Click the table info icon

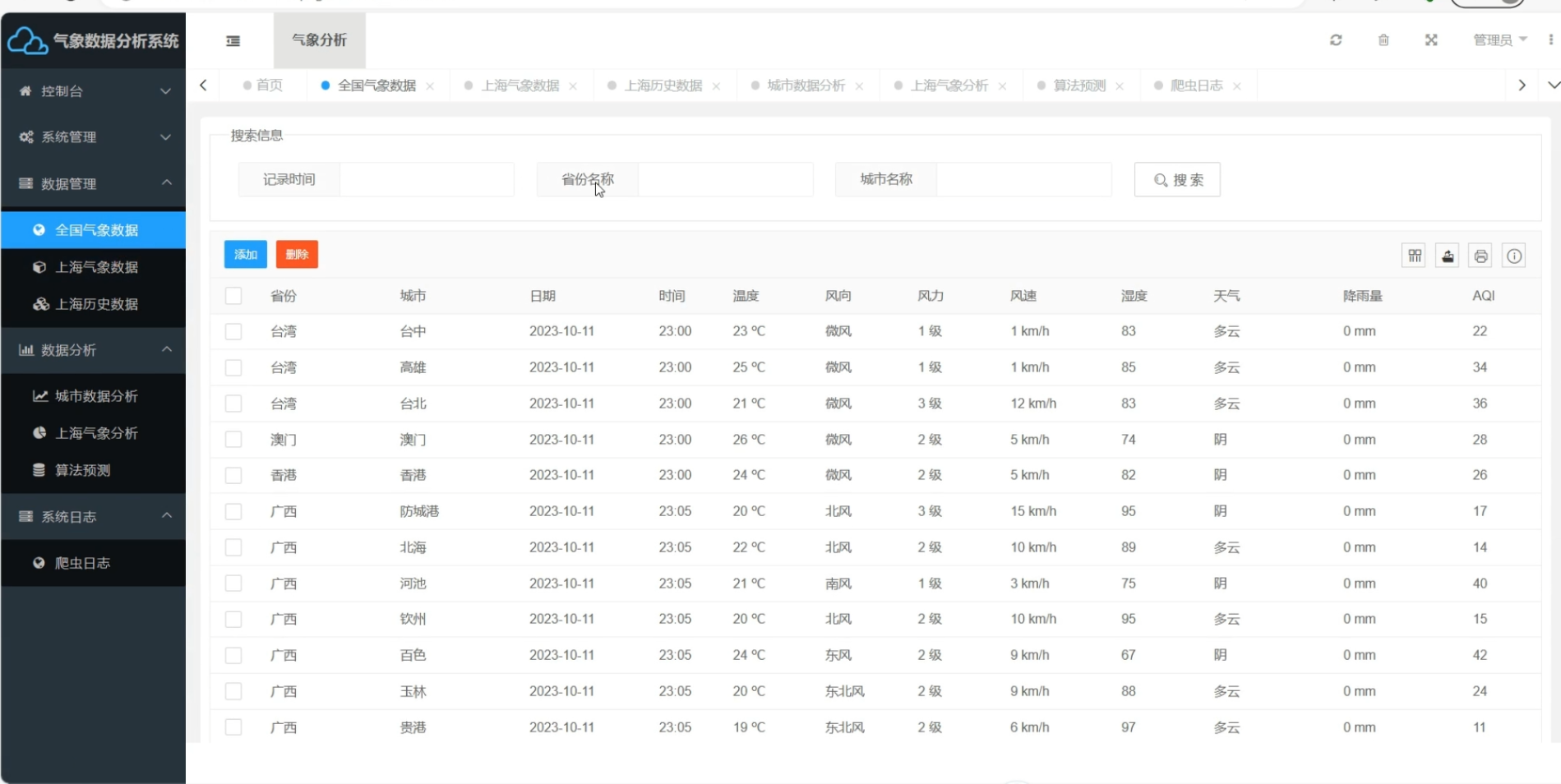[x=1514, y=256]
